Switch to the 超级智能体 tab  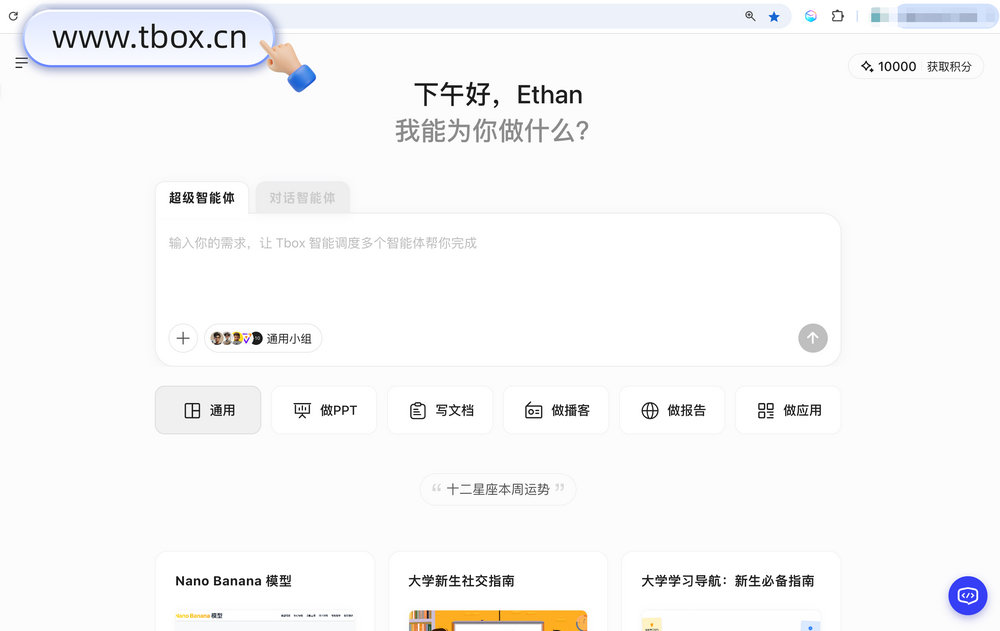(202, 198)
